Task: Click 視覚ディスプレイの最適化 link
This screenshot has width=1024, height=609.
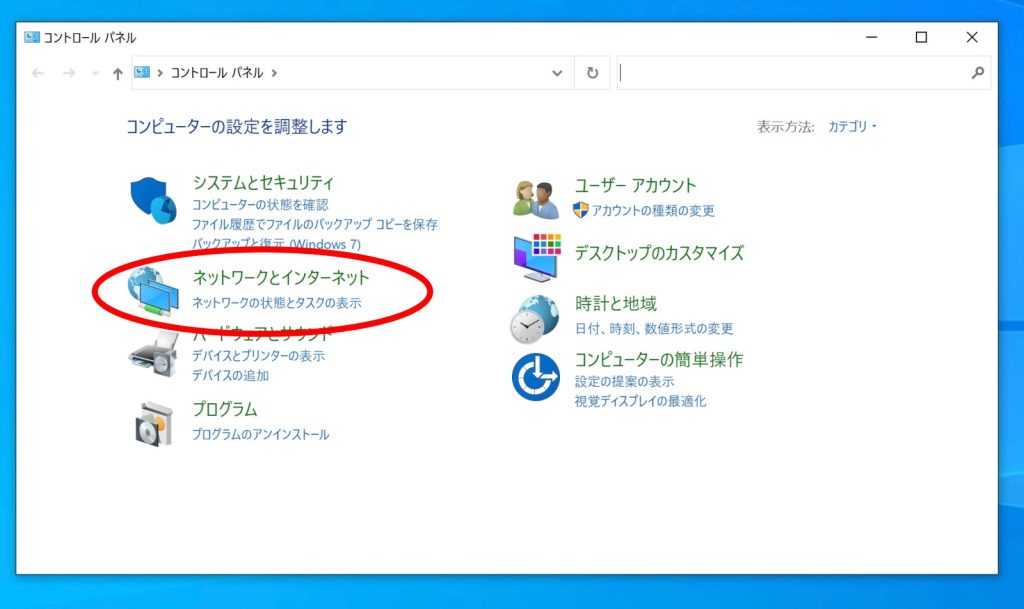Action: pos(640,401)
